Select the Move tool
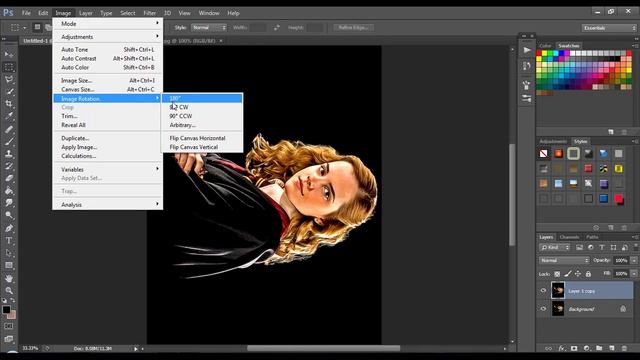The width and height of the screenshot is (640, 360). click(x=9, y=54)
